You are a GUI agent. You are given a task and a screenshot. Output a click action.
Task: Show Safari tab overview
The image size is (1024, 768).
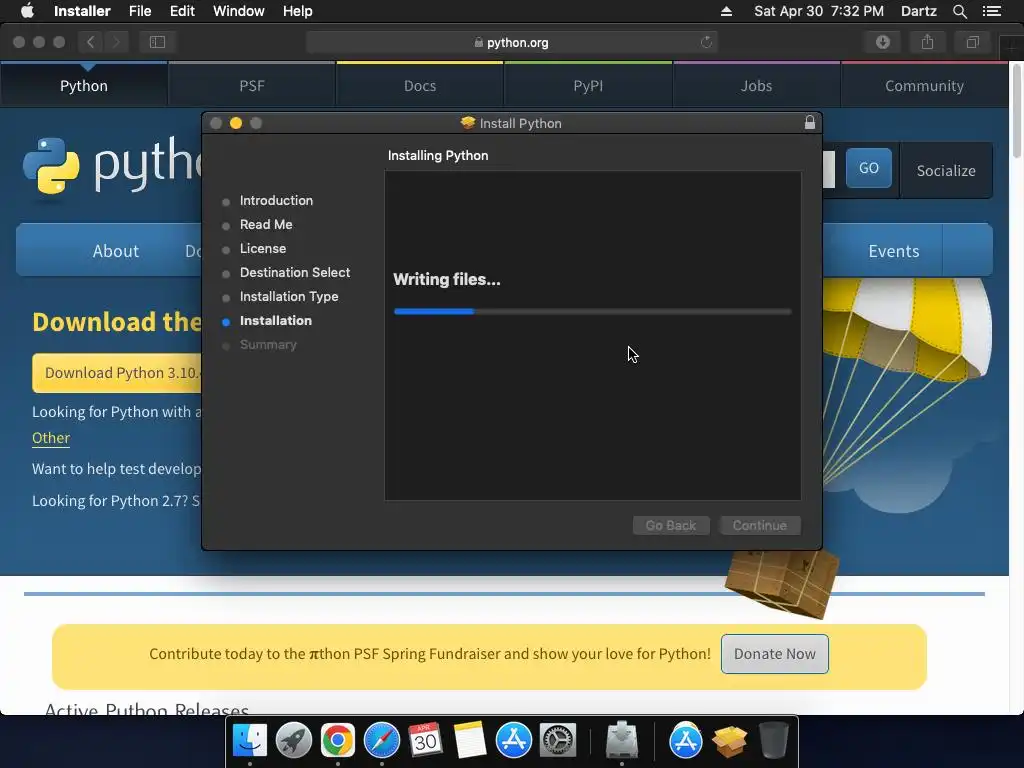click(972, 42)
